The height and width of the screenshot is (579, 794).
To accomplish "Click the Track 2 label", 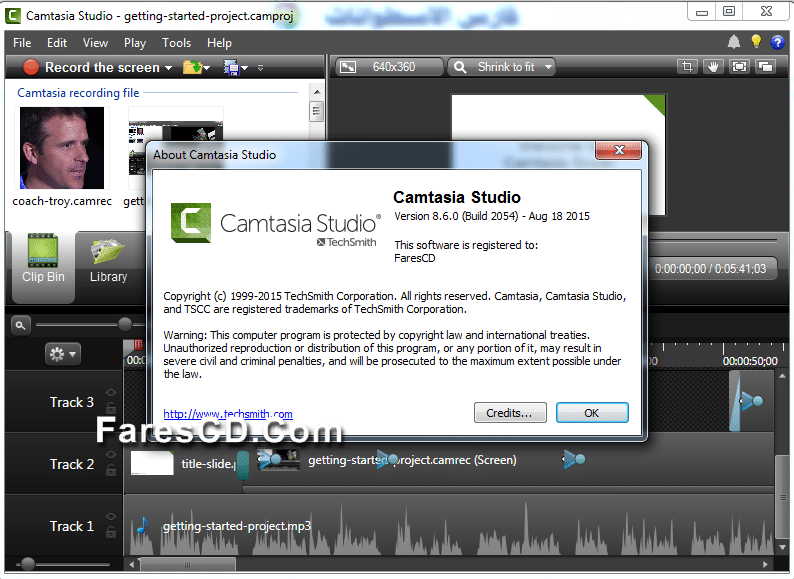I will [x=71, y=464].
